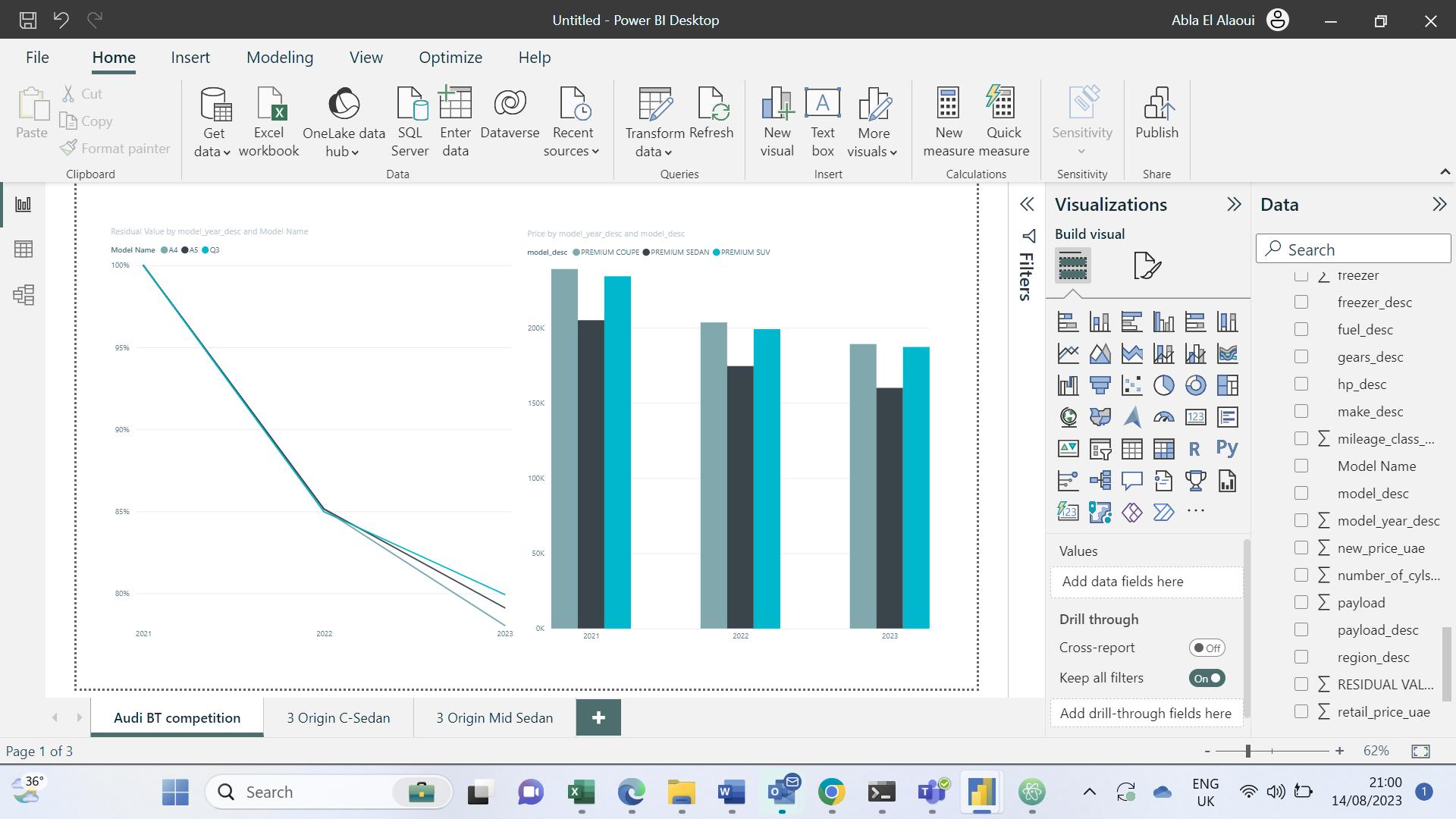
Task: Tick the fuel_desc field checkbox
Action: (x=1301, y=330)
